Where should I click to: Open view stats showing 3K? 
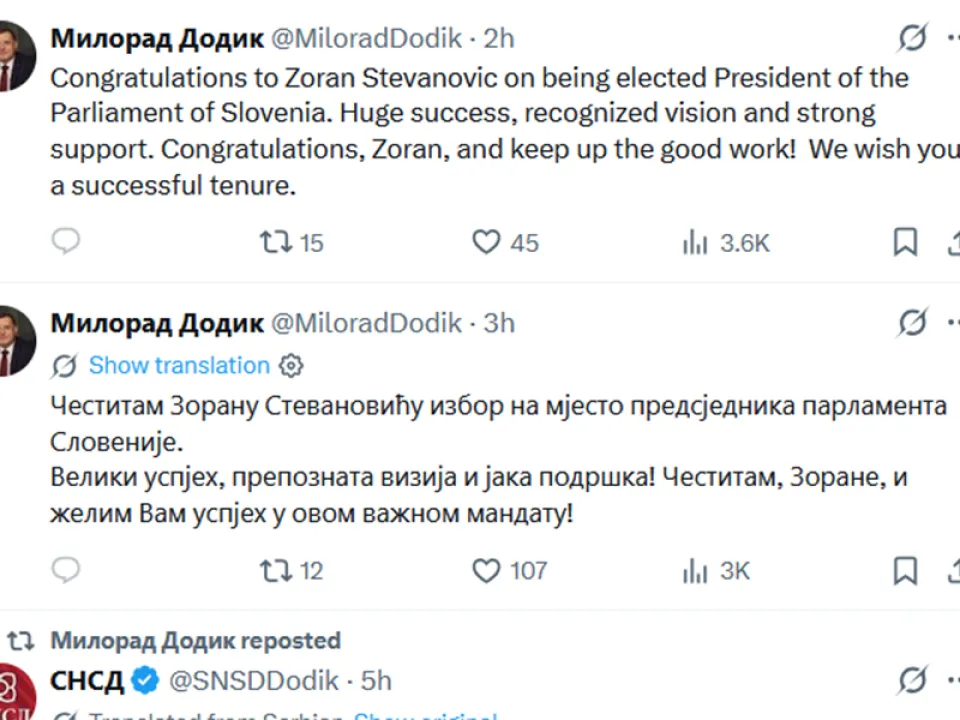tap(694, 570)
